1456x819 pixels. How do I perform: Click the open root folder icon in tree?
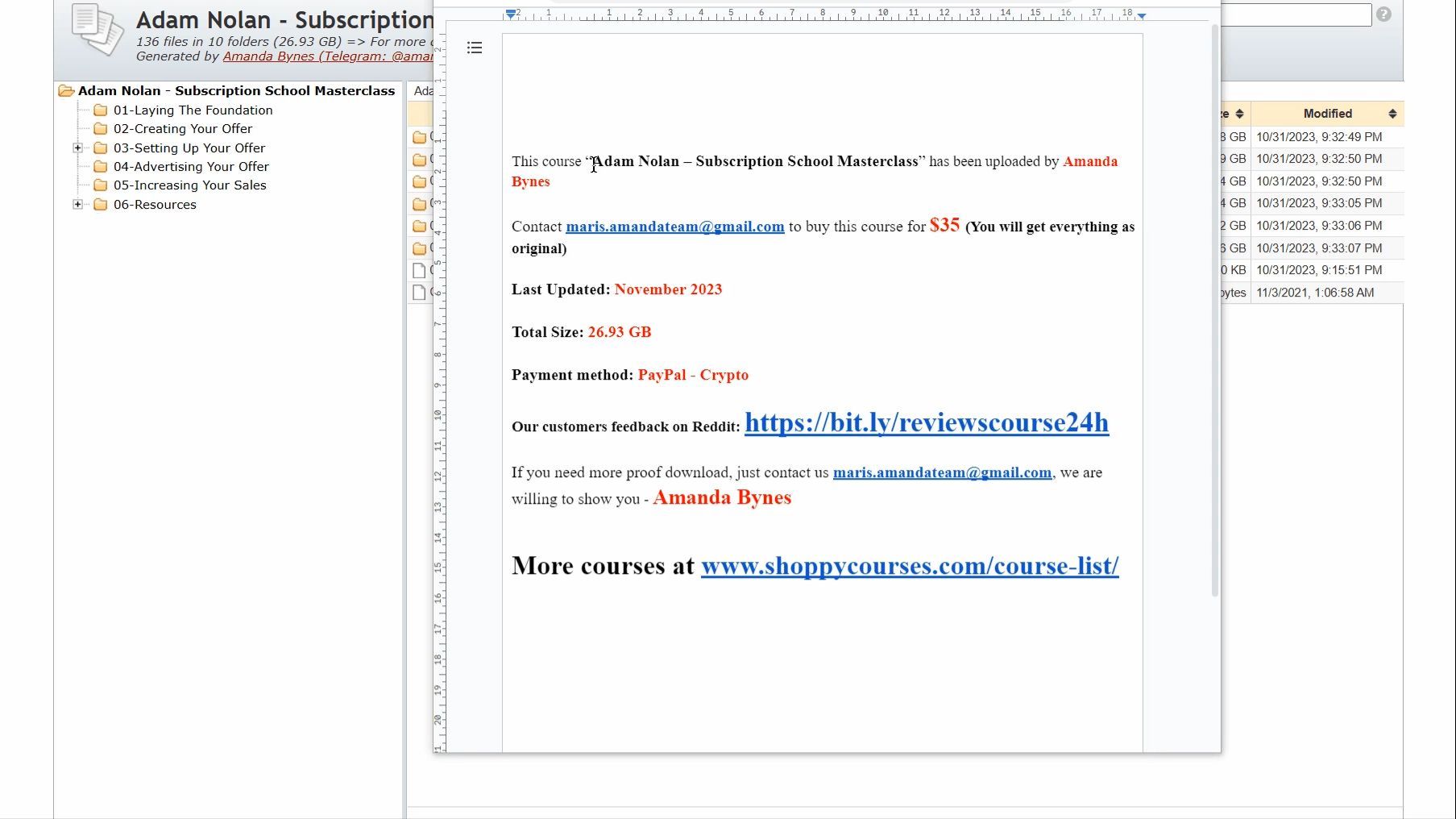66,91
